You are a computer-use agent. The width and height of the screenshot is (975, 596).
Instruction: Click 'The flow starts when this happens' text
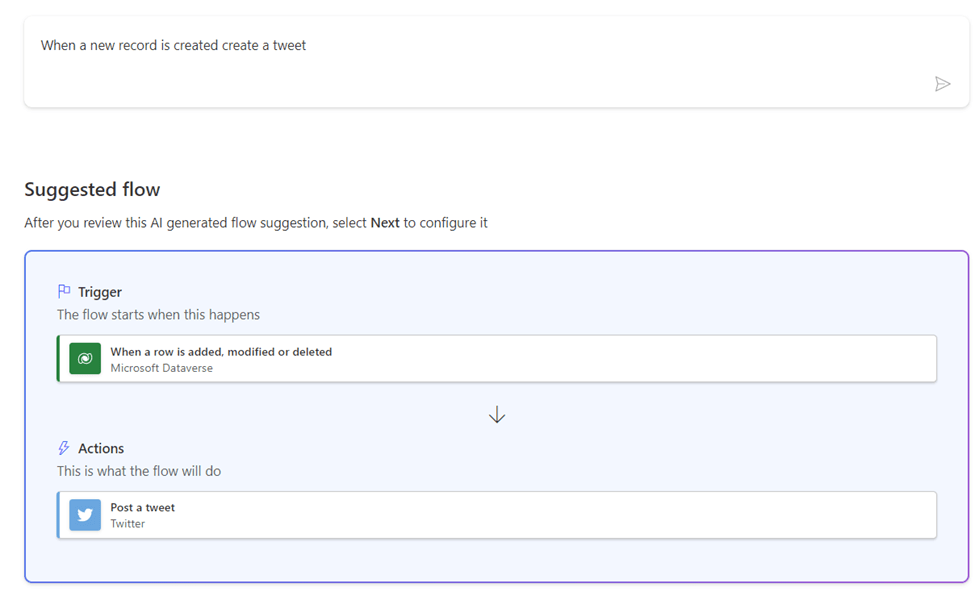[x=158, y=315]
